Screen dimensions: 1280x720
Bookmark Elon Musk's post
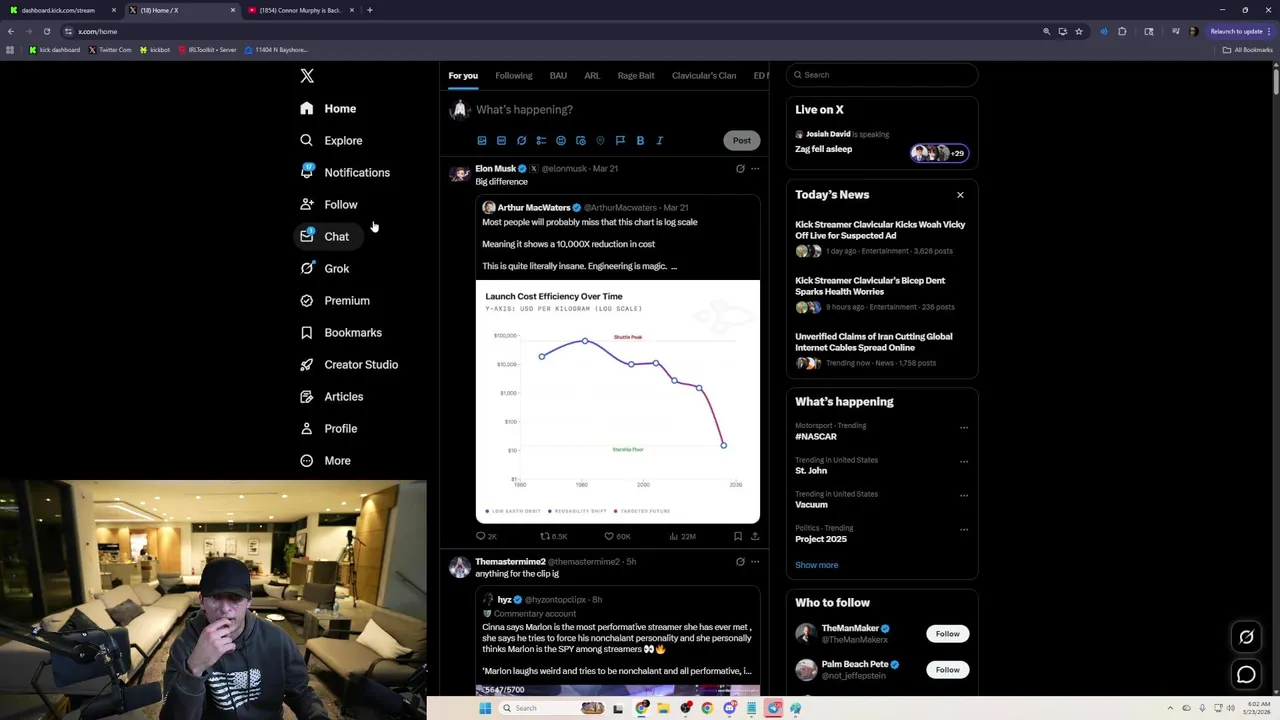click(x=738, y=536)
